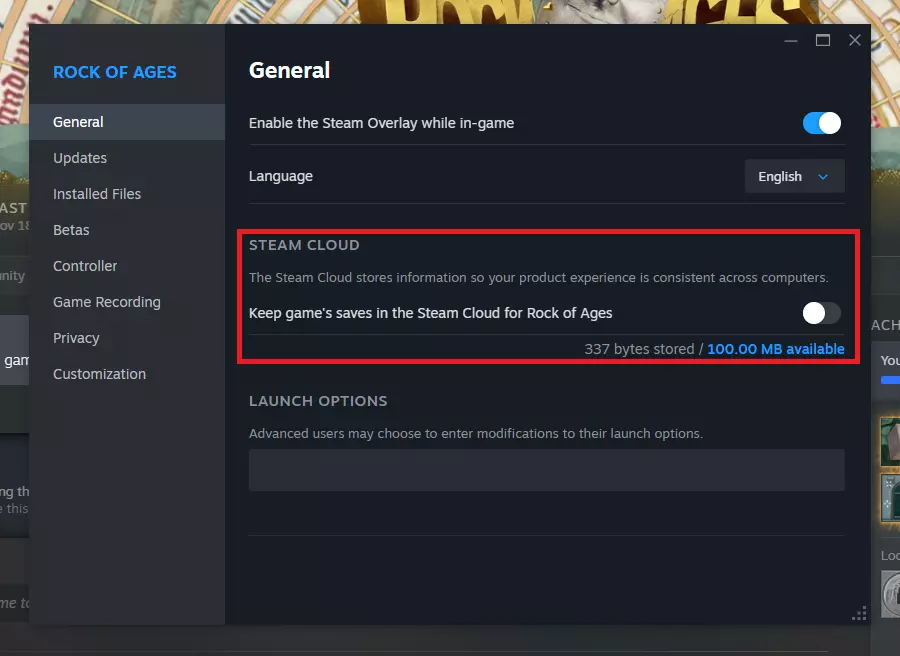
Task: Click the window resize grip corner
Action: pos(858,613)
